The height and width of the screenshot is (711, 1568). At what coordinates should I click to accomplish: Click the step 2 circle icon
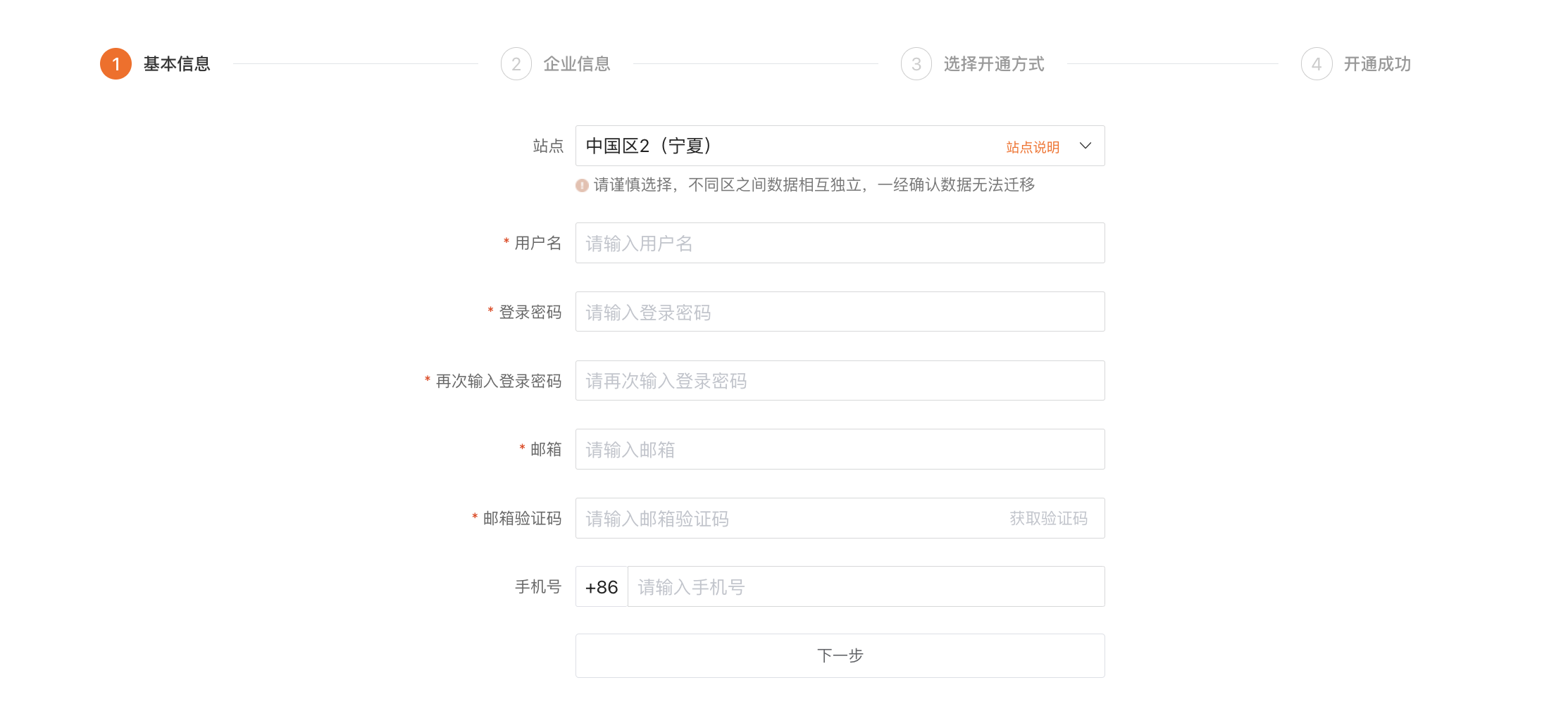(x=516, y=64)
